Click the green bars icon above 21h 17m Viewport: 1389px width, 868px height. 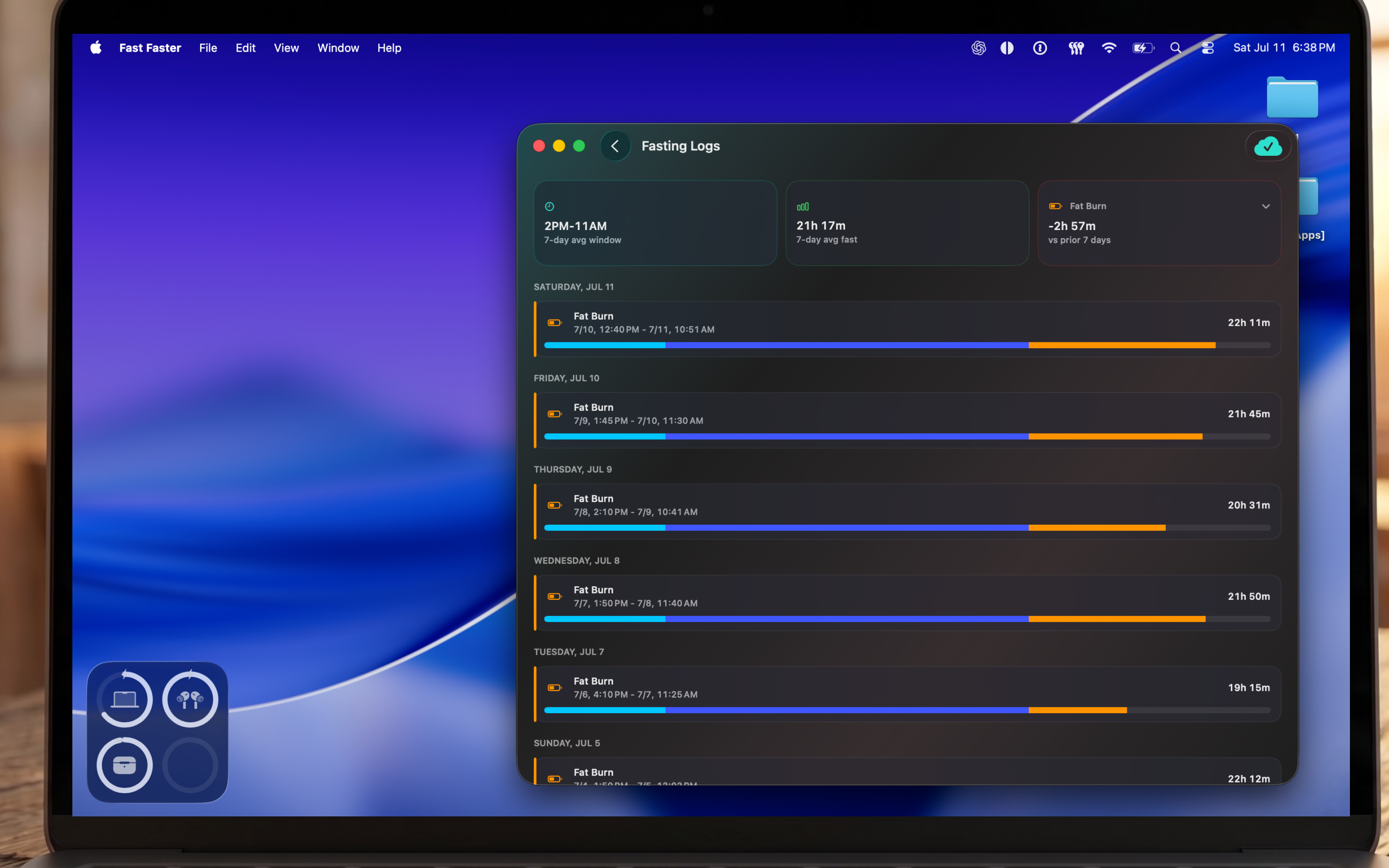point(803,206)
